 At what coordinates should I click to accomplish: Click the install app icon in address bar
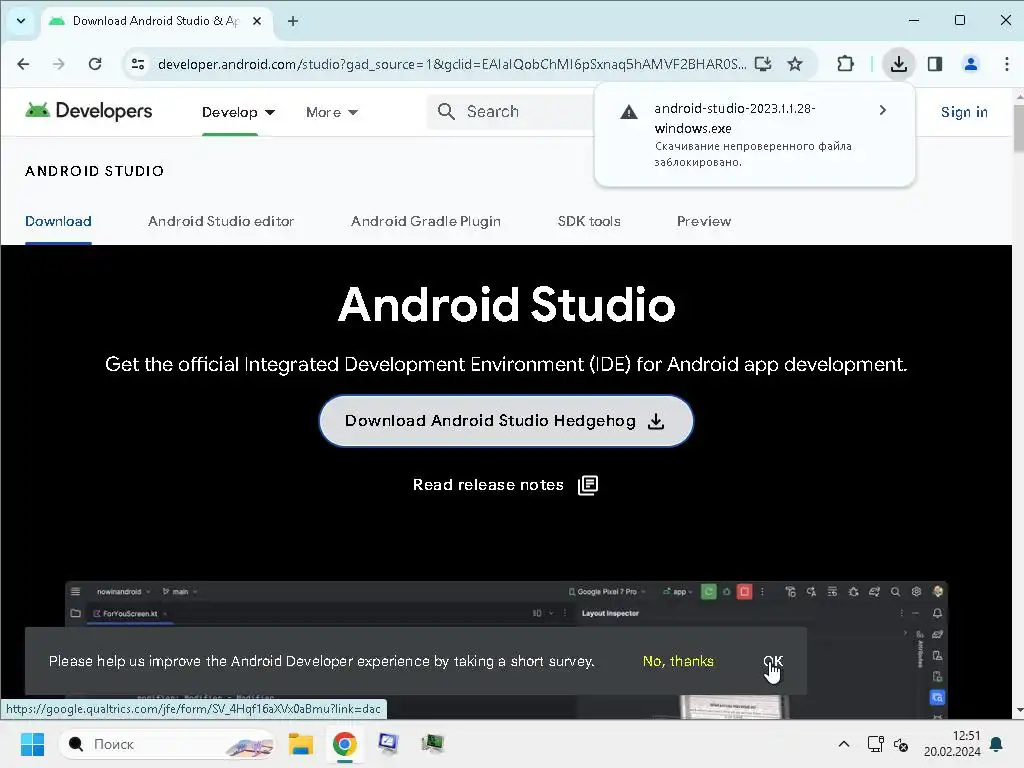tap(763, 64)
